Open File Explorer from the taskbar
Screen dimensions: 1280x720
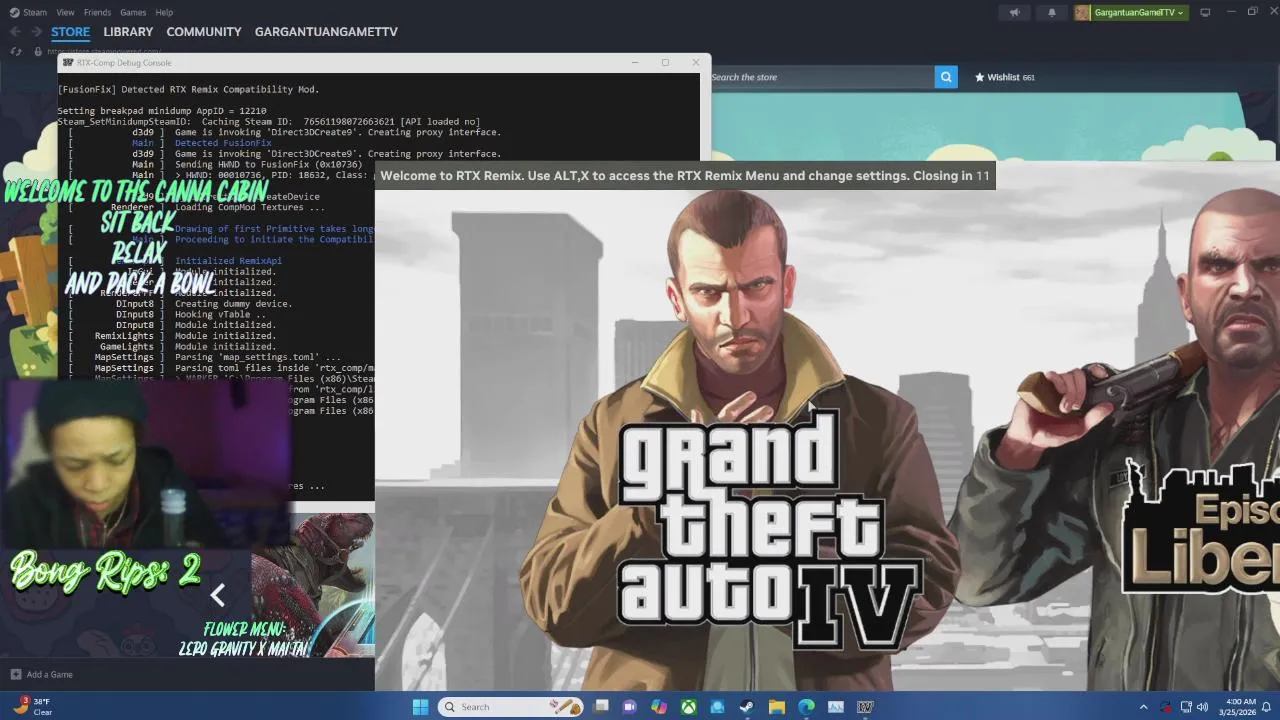pyautogui.click(x=777, y=707)
